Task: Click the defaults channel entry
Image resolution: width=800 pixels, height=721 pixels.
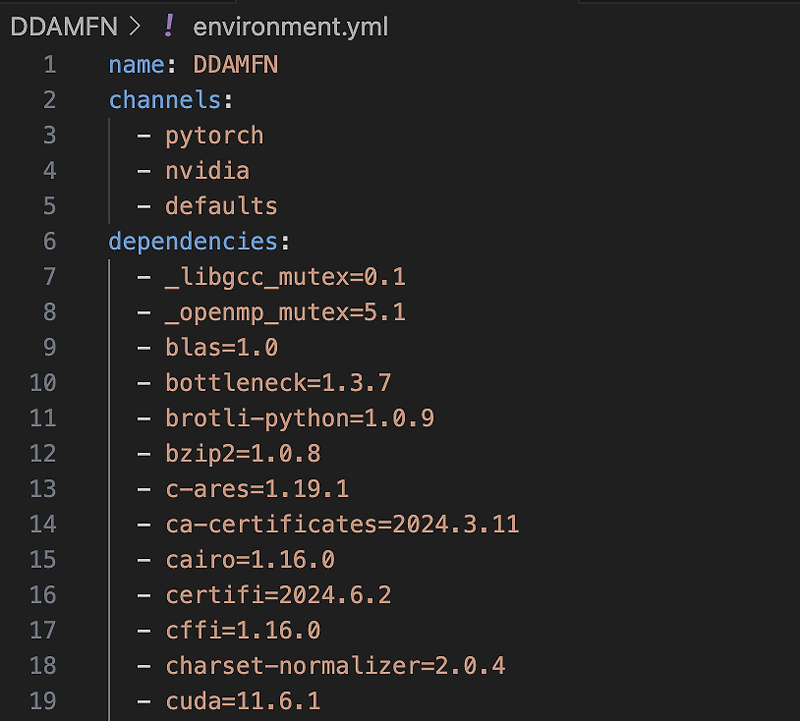Action: 221,206
